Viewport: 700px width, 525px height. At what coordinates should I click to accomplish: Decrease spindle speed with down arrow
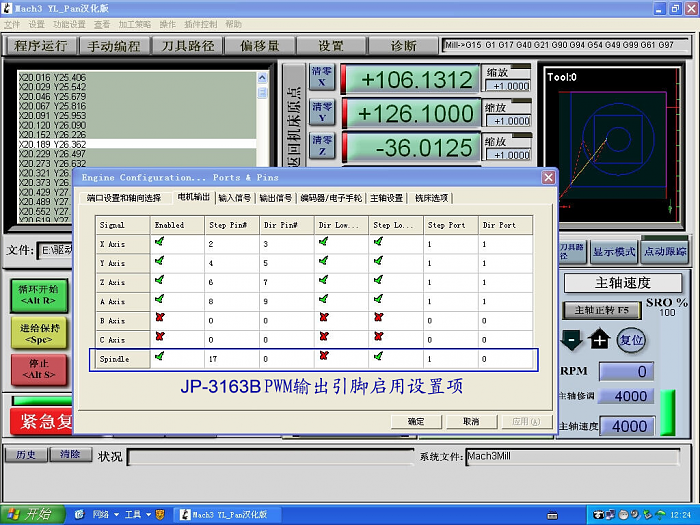(x=571, y=340)
